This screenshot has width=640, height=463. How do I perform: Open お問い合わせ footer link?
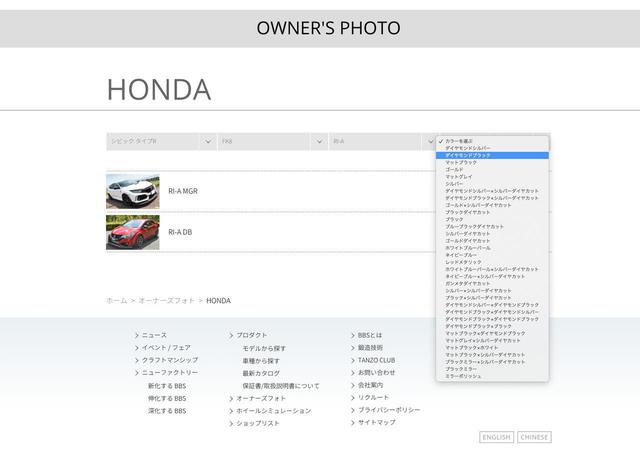[377, 373]
